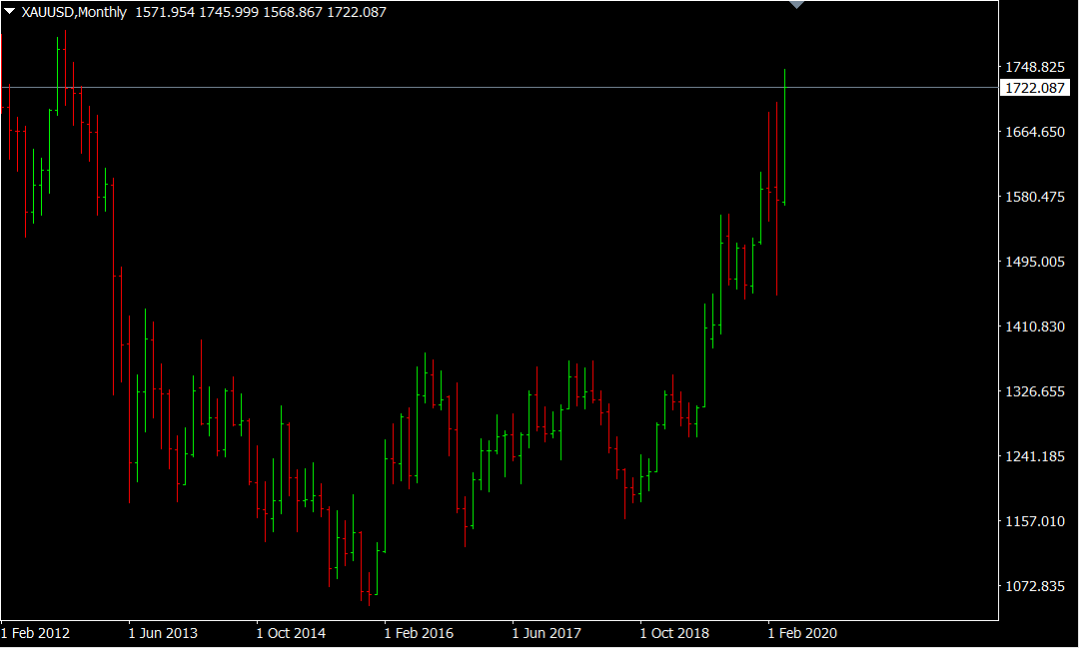Click the 1157.010 price scale label
This screenshot has height=649, width=1080.
[1035, 522]
